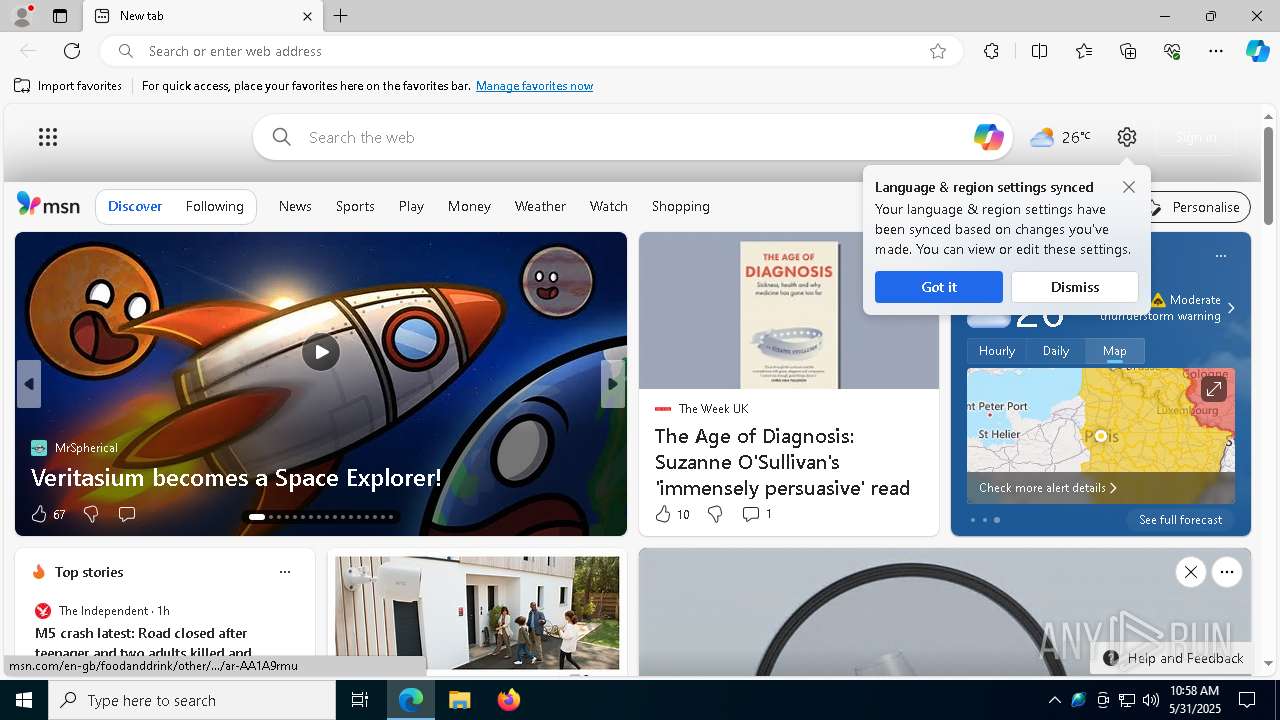
Task: Open Edge Settings and more menu
Action: tap(1216, 51)
